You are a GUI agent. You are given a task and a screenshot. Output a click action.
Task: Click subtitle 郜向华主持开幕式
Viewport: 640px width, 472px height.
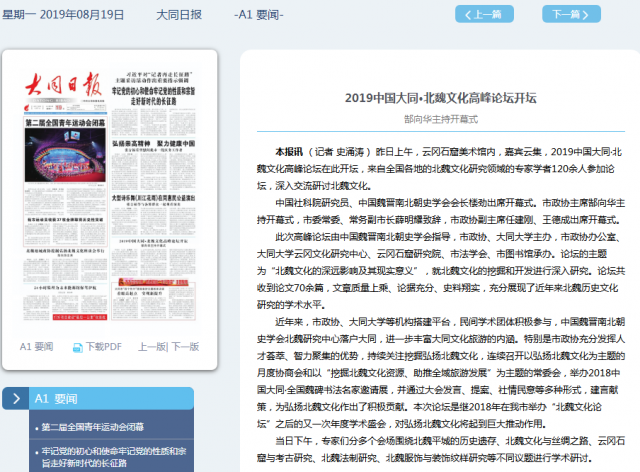[x=441, y=119]
